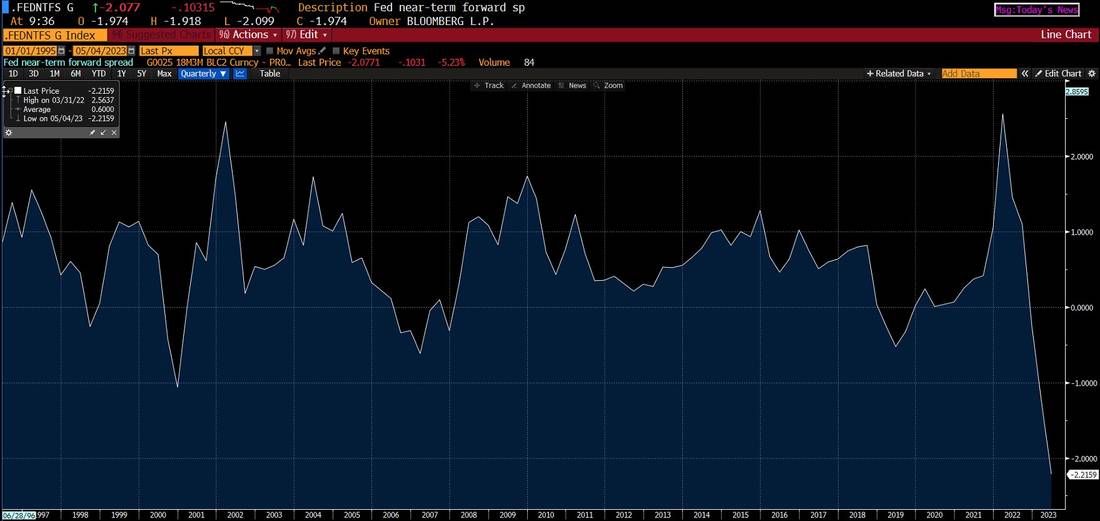1100x521 pixels.
Task: Open chart settings gear at far right
Action: (1091, 74)
